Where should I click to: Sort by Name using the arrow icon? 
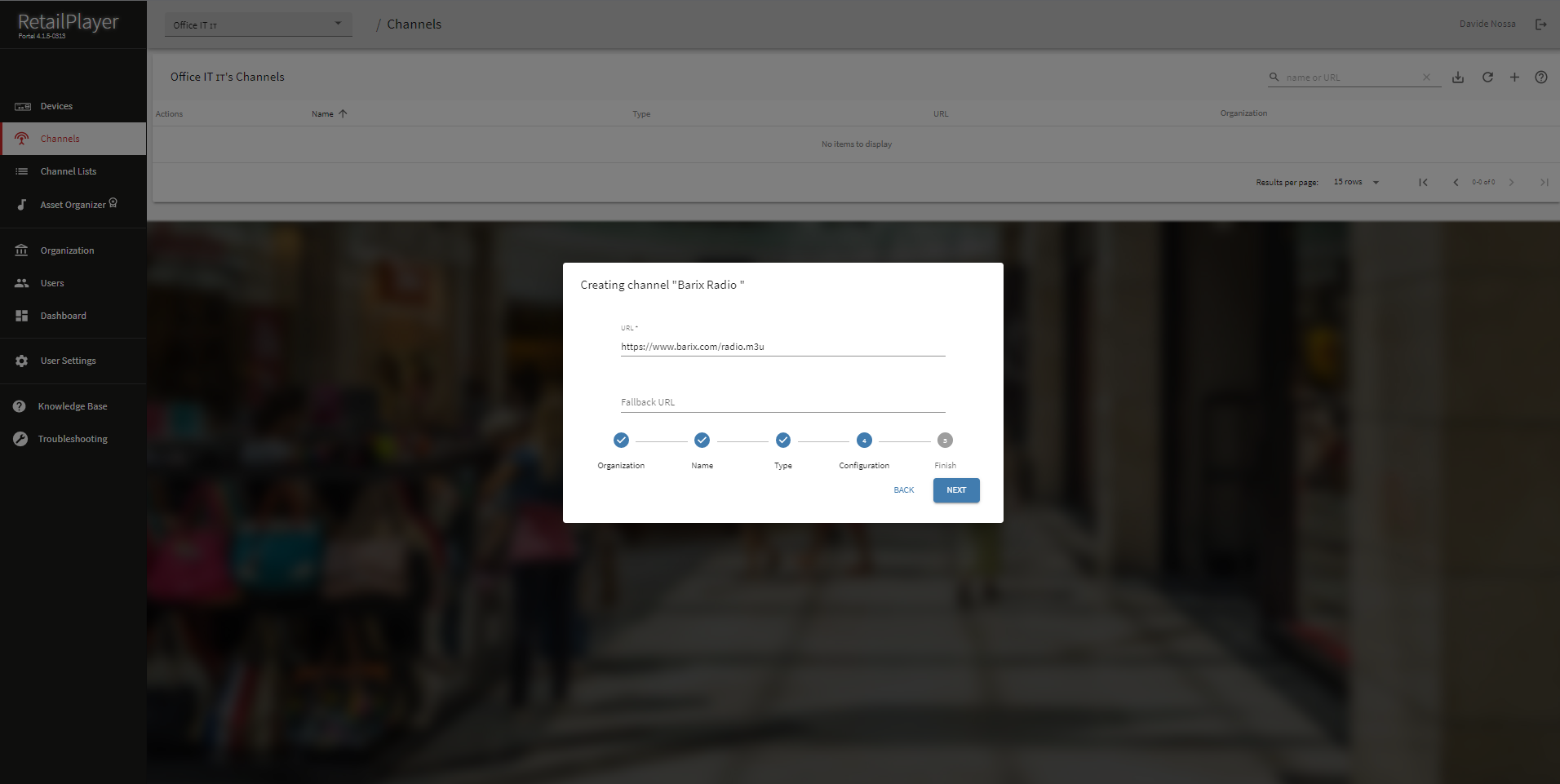(343, 114)
